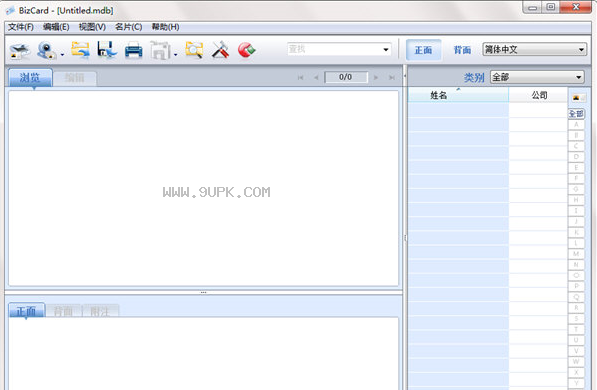597x390 pixels.
Task: Switch to the 浏览 browse tab
Action: [x=30, y=78]
